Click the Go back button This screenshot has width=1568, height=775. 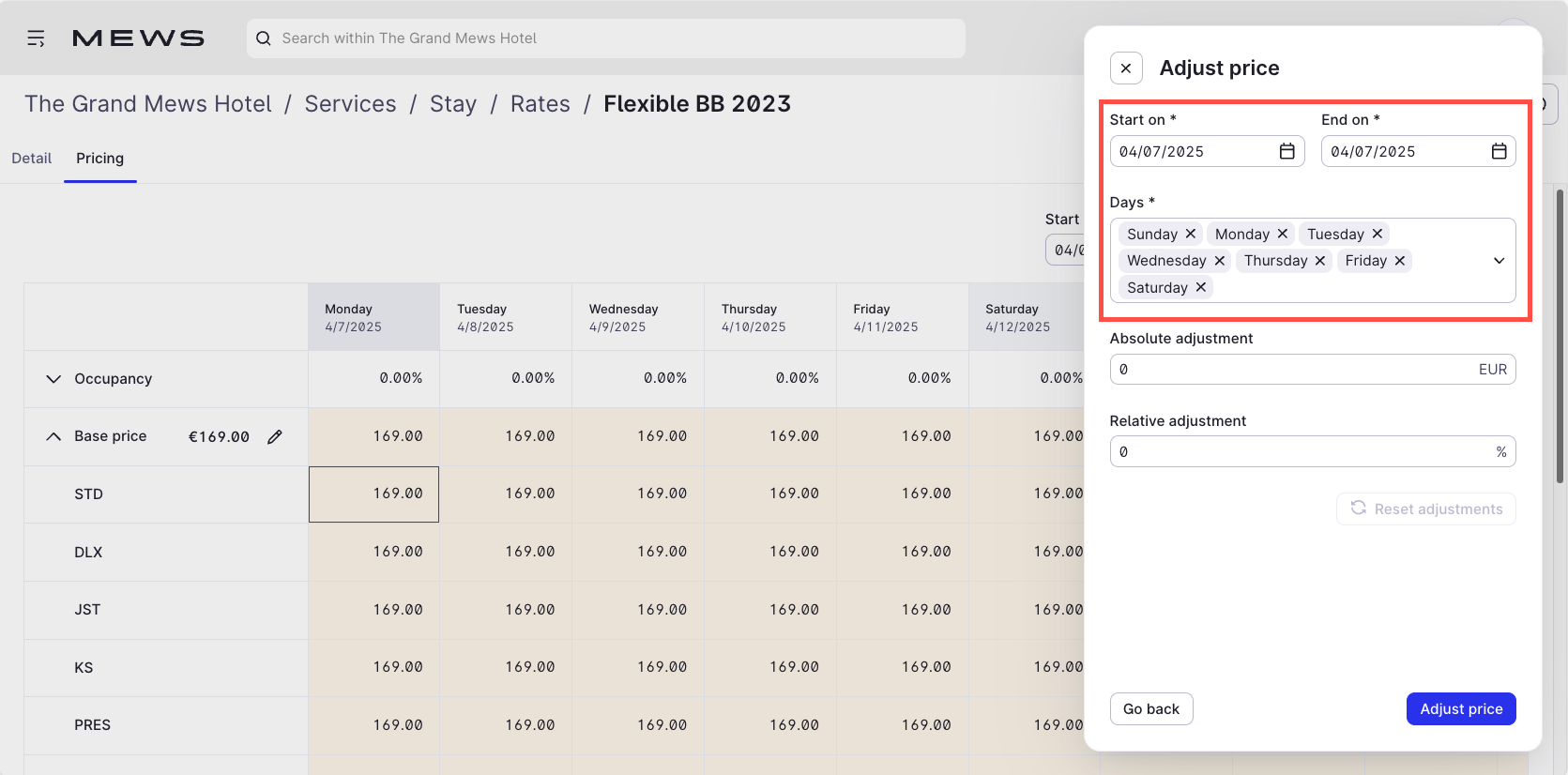point(1151,709)
